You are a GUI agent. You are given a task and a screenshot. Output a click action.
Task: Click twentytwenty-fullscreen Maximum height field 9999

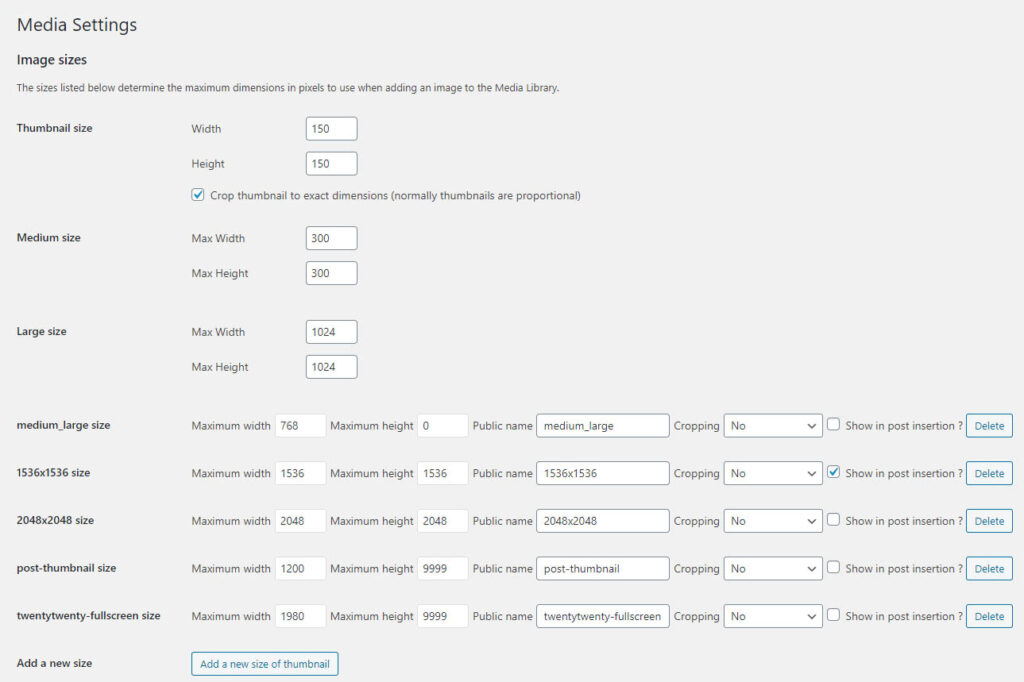(x=442, y=617)
